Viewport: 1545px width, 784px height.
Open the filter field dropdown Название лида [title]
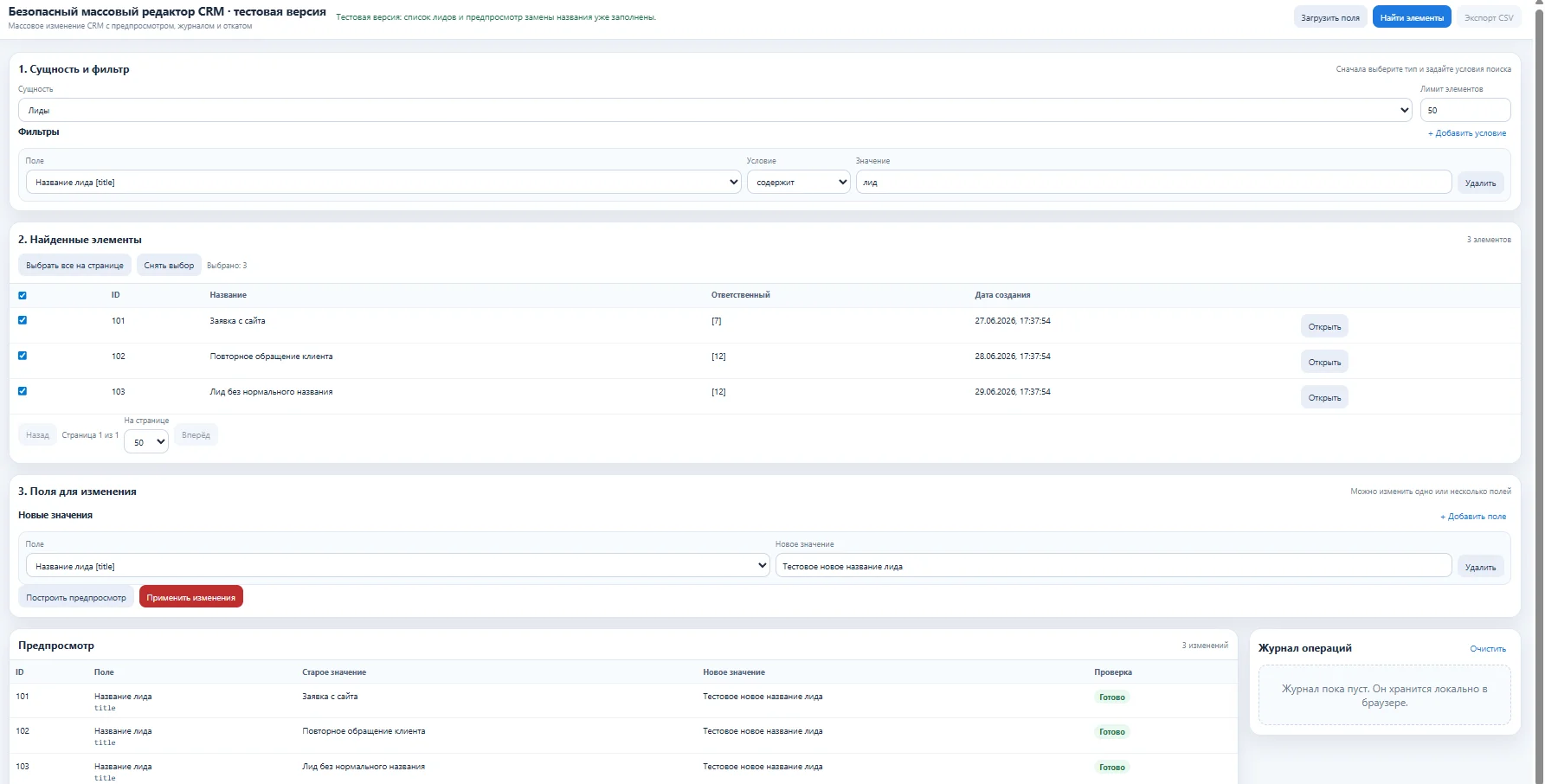click(383, 182)
